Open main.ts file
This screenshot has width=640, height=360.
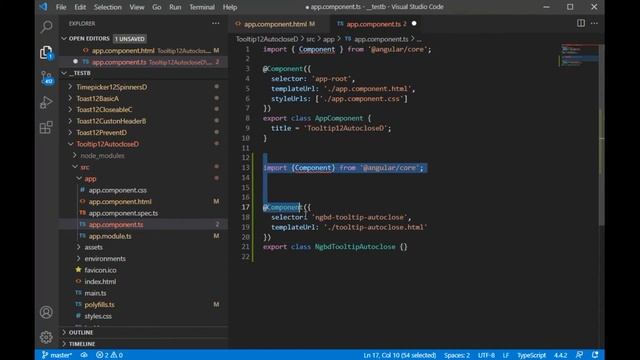coord(144,293)
